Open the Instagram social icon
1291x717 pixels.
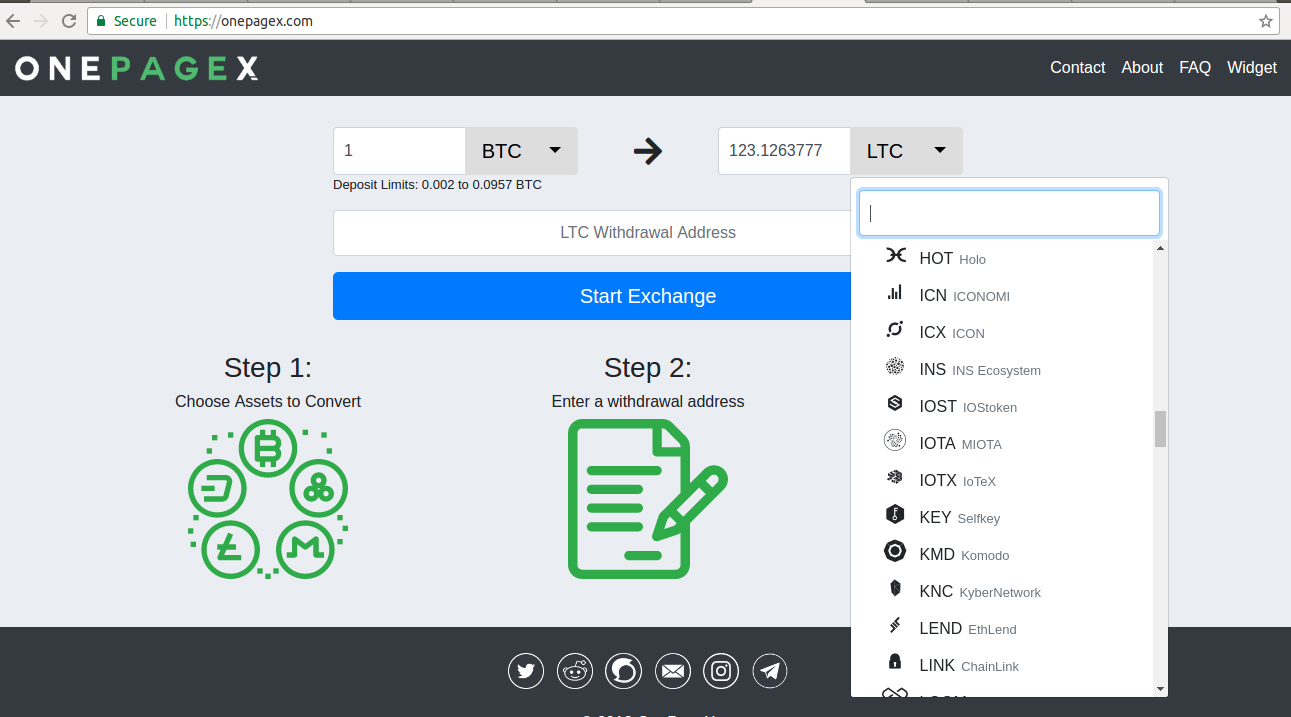point(721,671)
